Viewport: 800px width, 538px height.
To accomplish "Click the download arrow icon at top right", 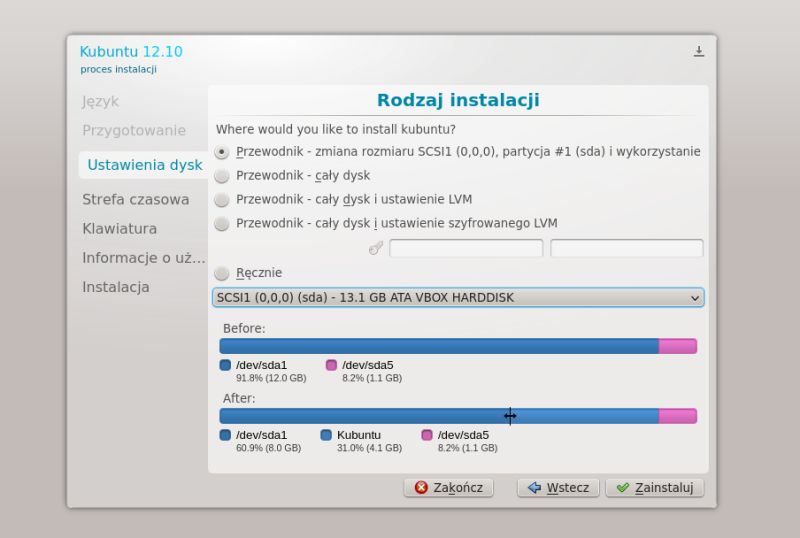I will (699, 51).
